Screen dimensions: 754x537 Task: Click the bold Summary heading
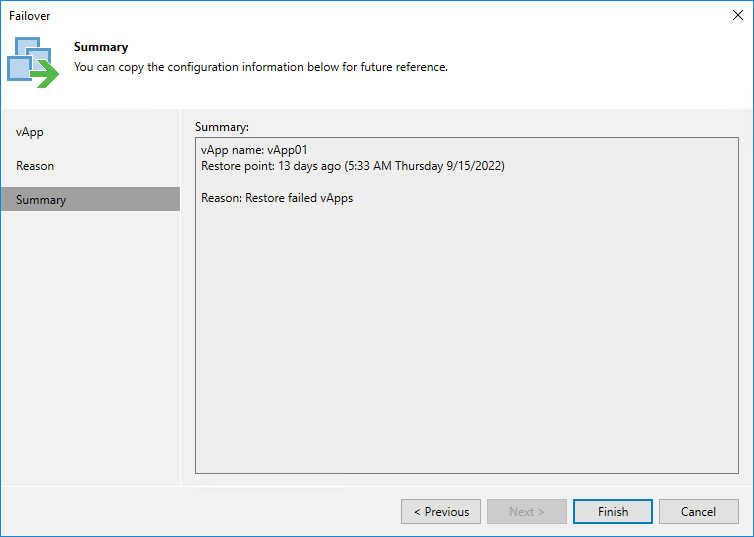click(x=101, y=47)
